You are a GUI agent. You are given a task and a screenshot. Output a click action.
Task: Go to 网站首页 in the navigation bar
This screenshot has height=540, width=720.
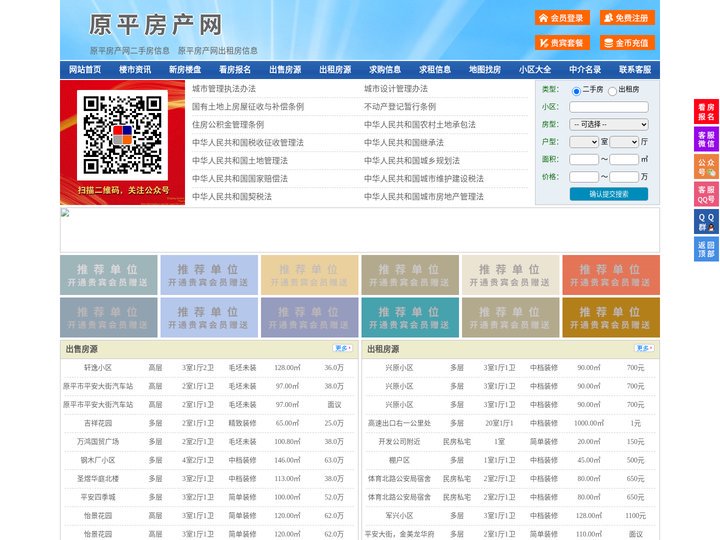[x=85, y=70]
